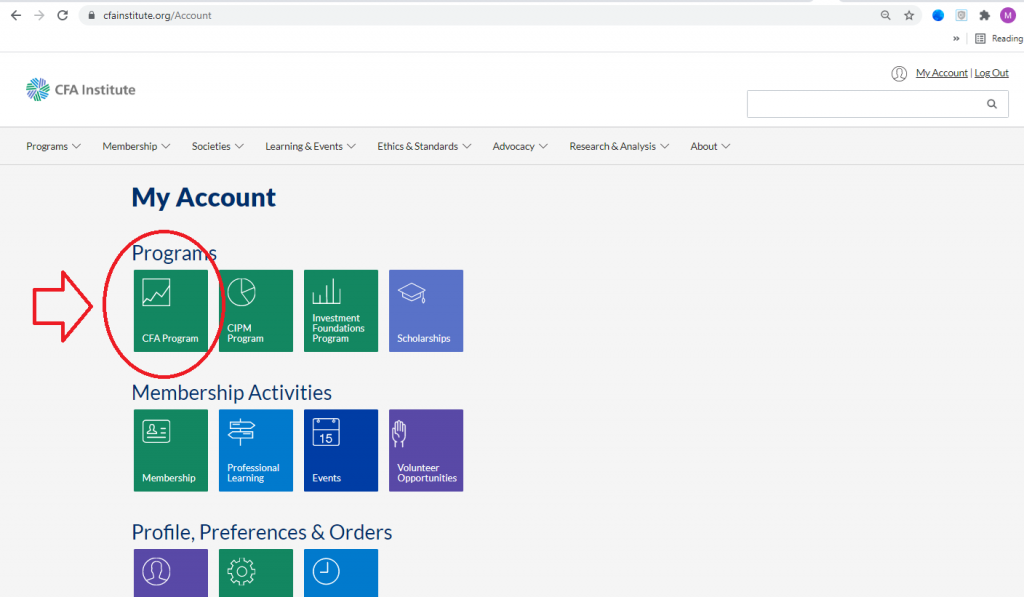Click the shield extension icon
This screenshot has height=597, width=1024.
coord(961,15)
